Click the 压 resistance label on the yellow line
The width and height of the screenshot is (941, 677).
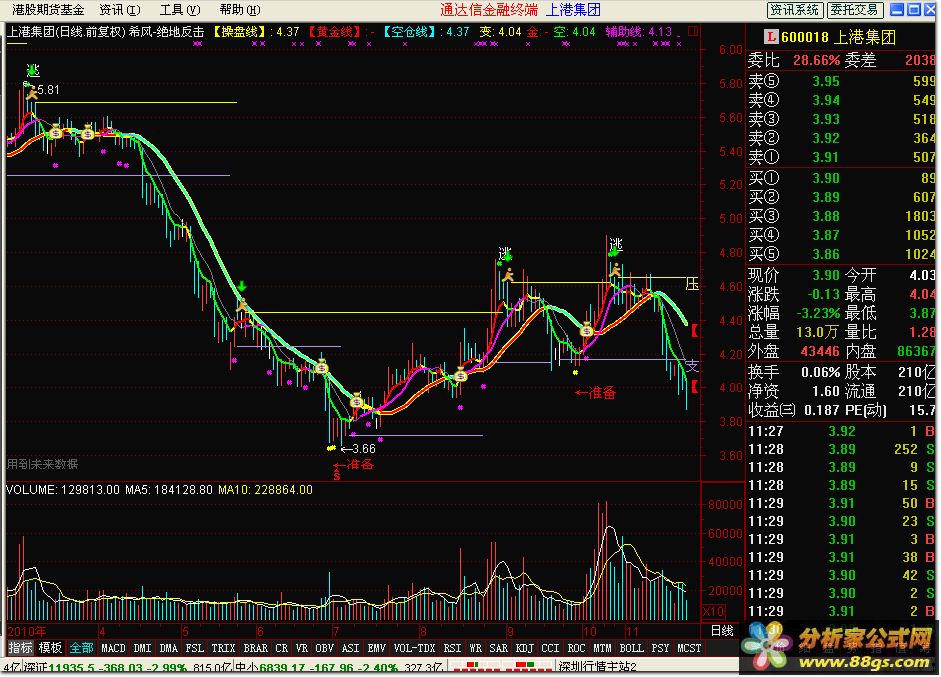coord(692,284)
